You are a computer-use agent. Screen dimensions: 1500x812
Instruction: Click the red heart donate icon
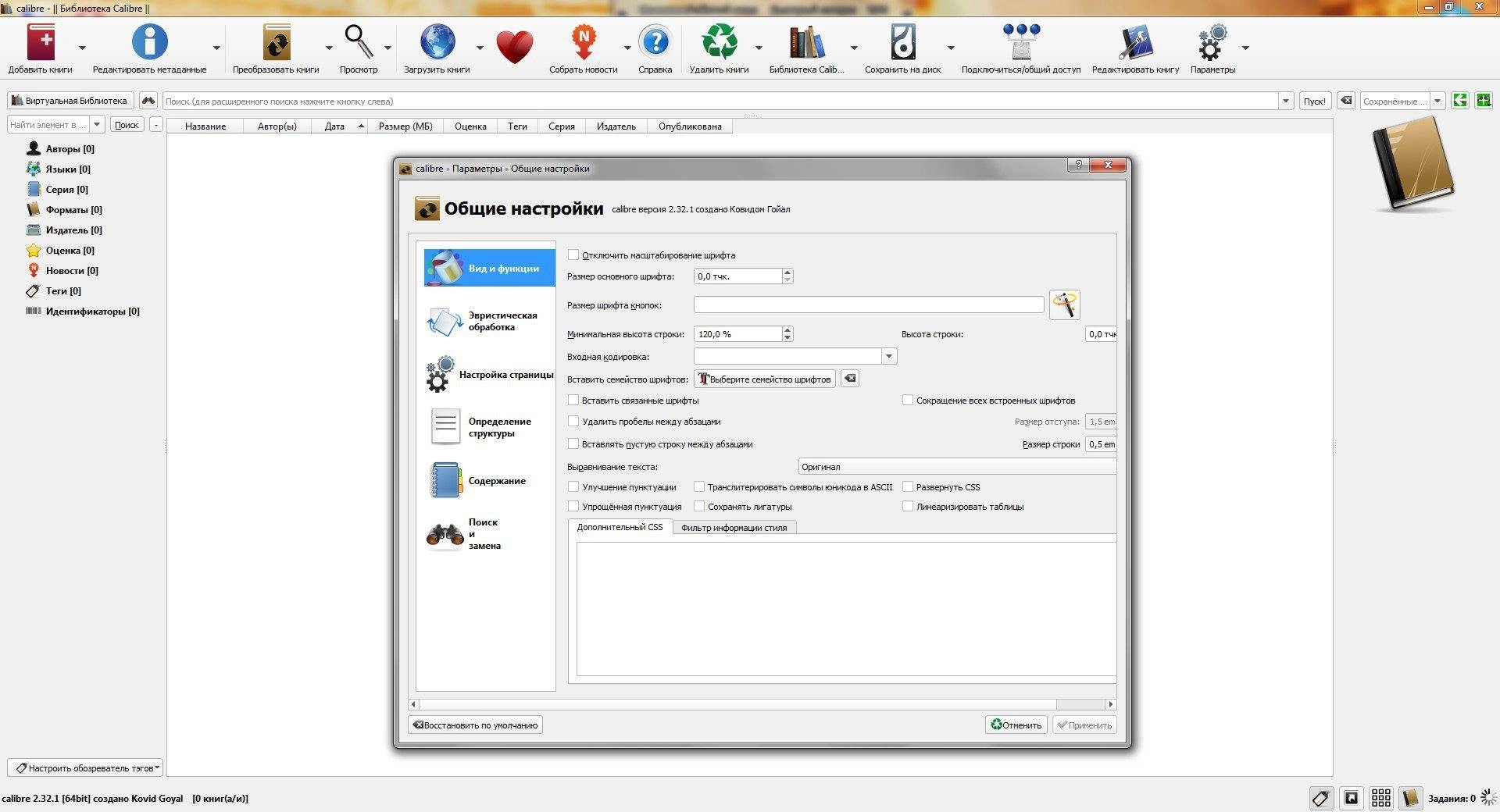click(514, 47)
